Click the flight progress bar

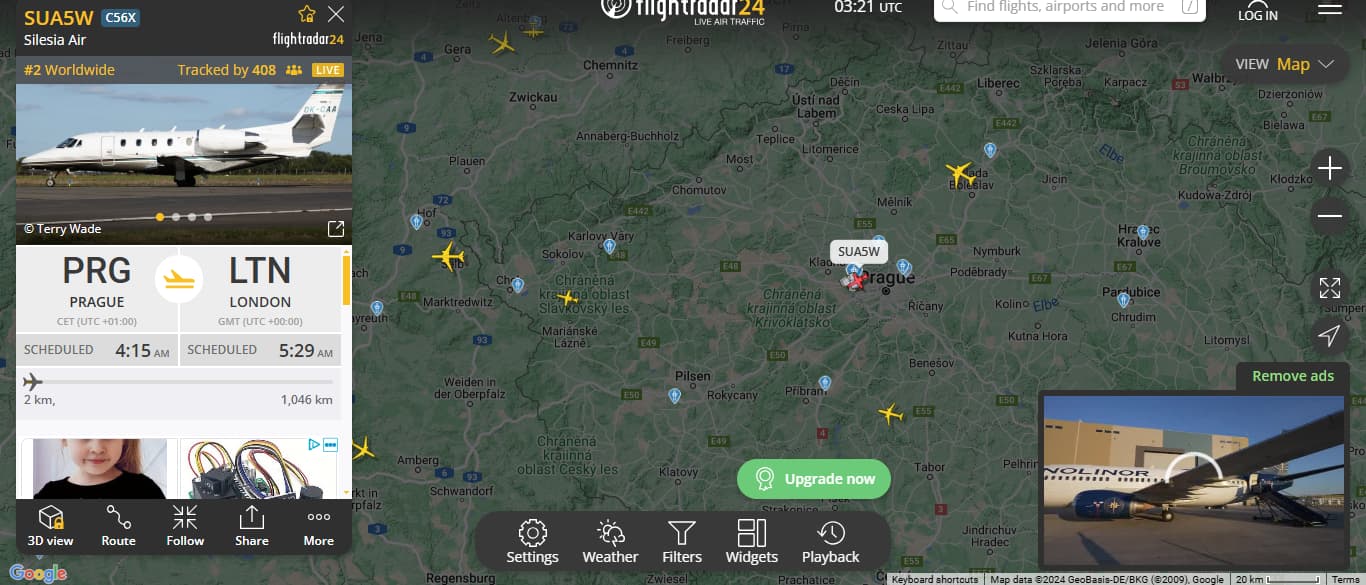(179, 381)
